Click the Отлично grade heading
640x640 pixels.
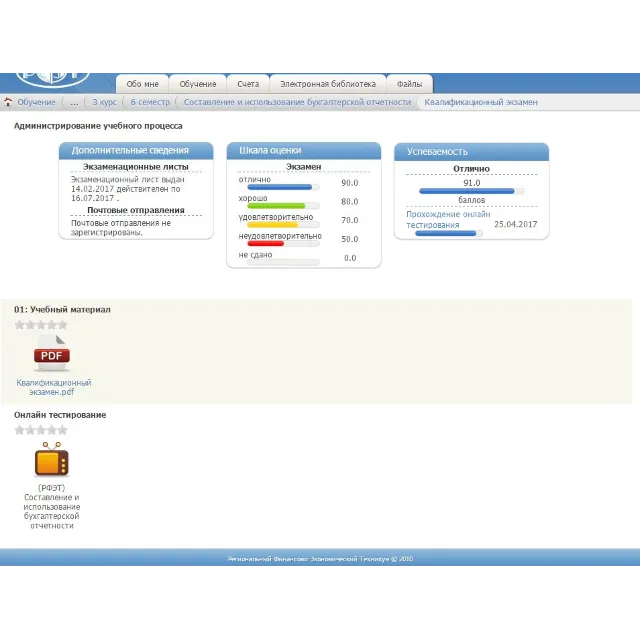tap(471, 169)
